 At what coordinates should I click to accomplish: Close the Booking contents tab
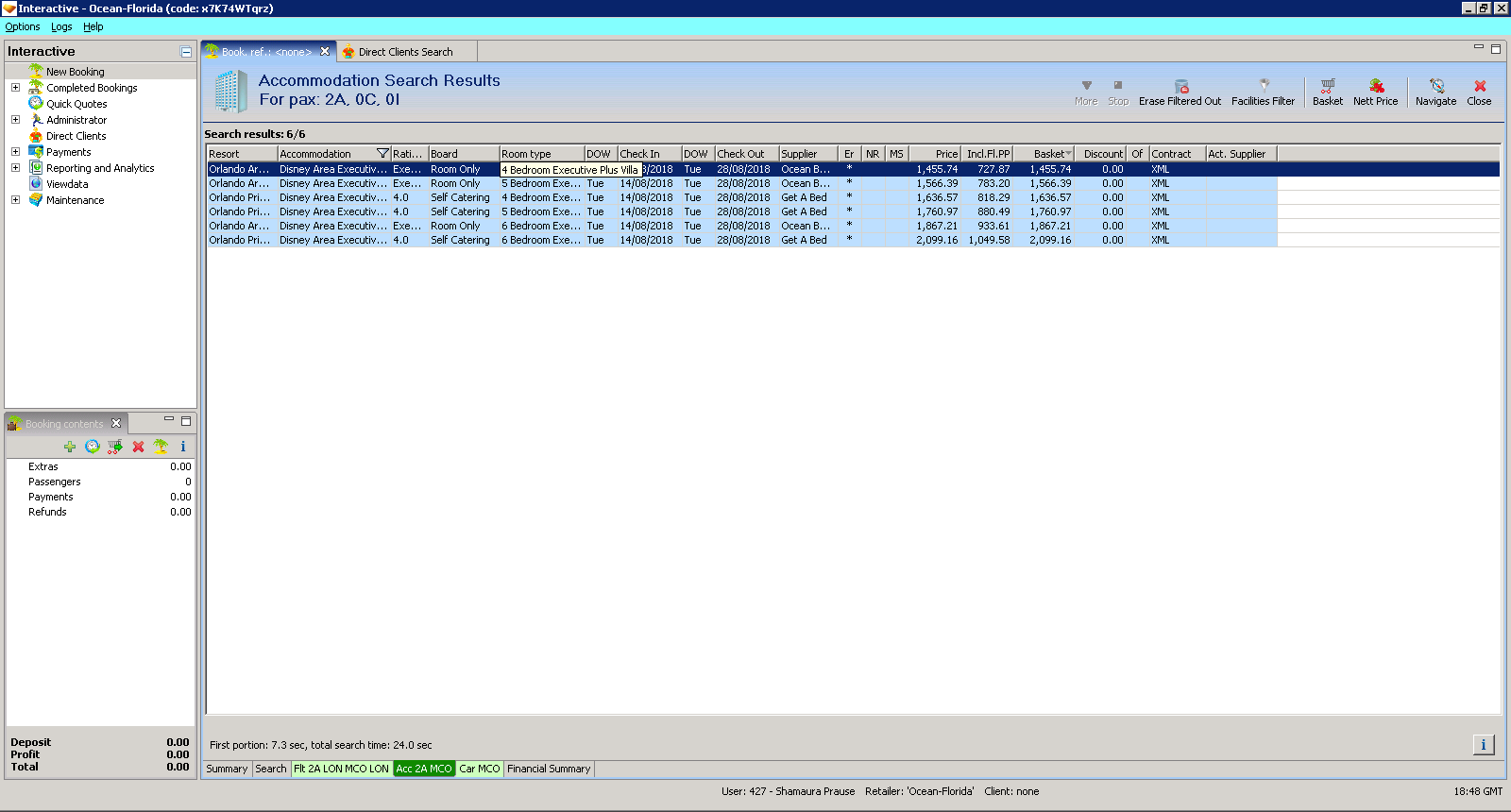tap(116, 423)
